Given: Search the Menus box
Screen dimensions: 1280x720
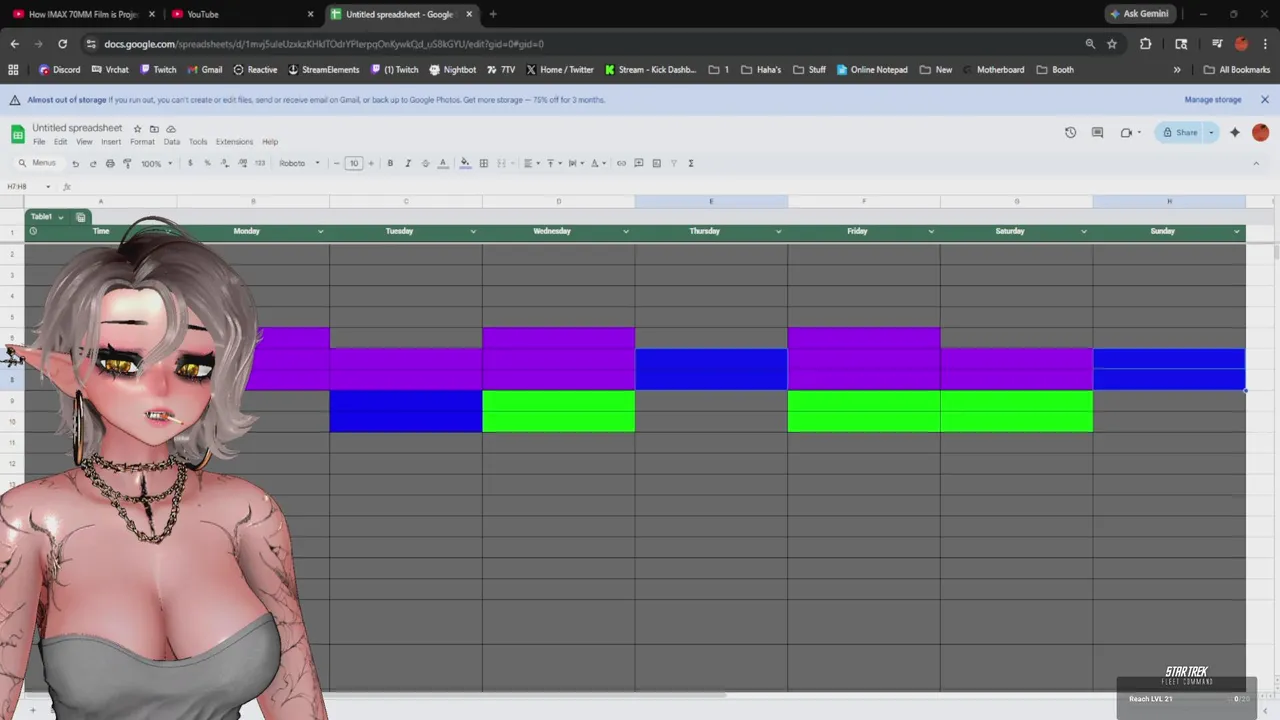Looking at the screenshot, I should [x=38, y=163].
